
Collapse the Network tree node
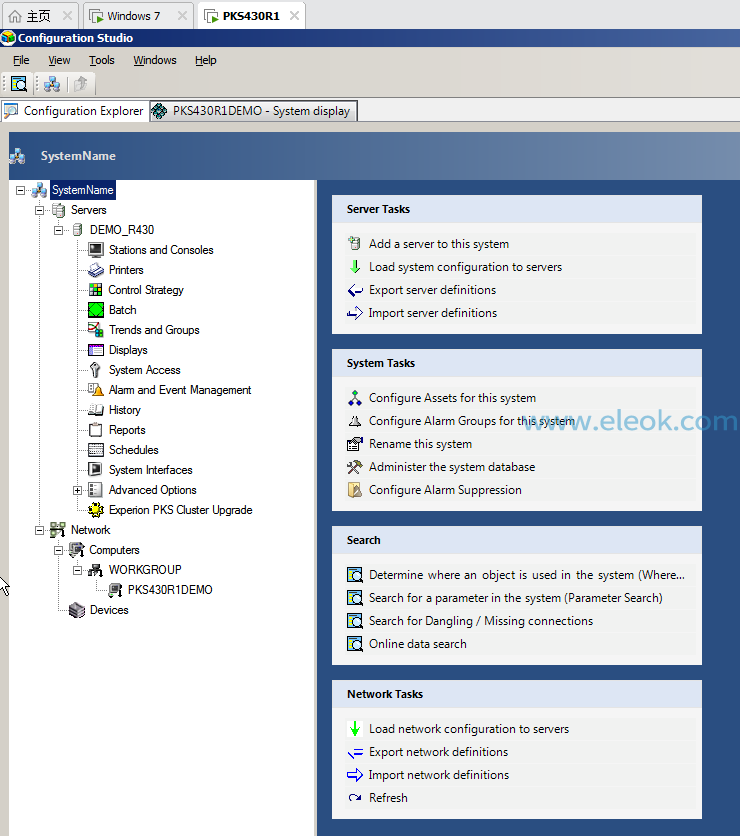[39, 530]
